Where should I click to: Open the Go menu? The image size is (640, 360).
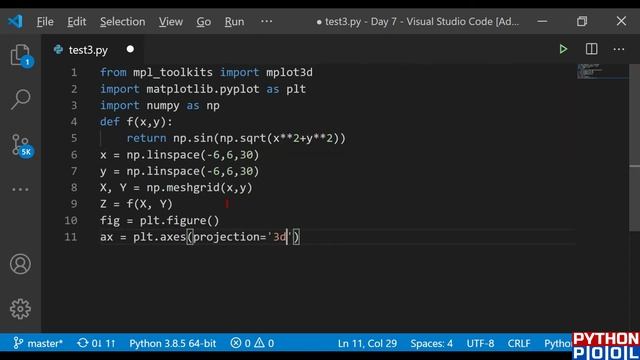coord(204,22)
